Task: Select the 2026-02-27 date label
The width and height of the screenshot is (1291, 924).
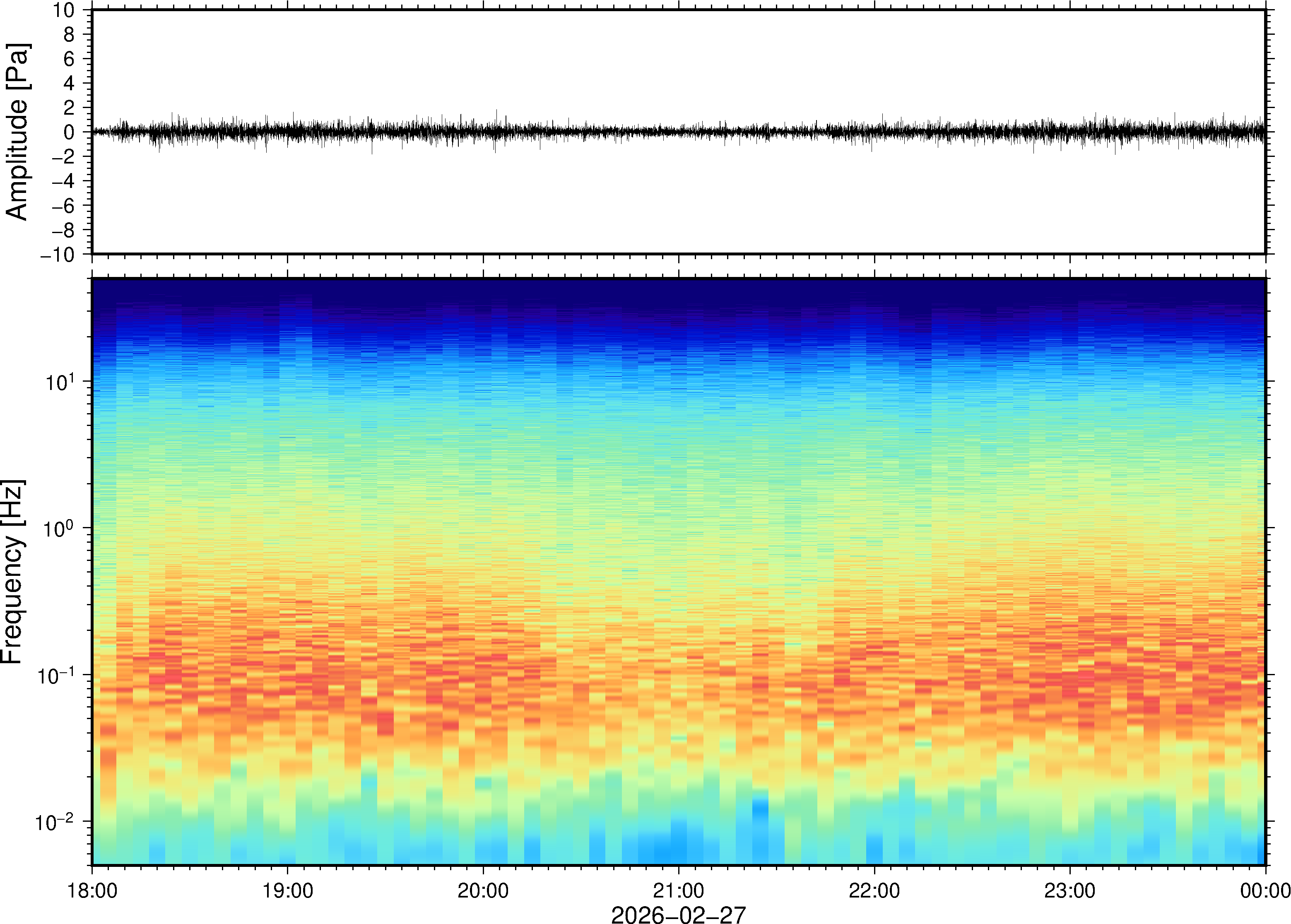Action: (678, 914)
